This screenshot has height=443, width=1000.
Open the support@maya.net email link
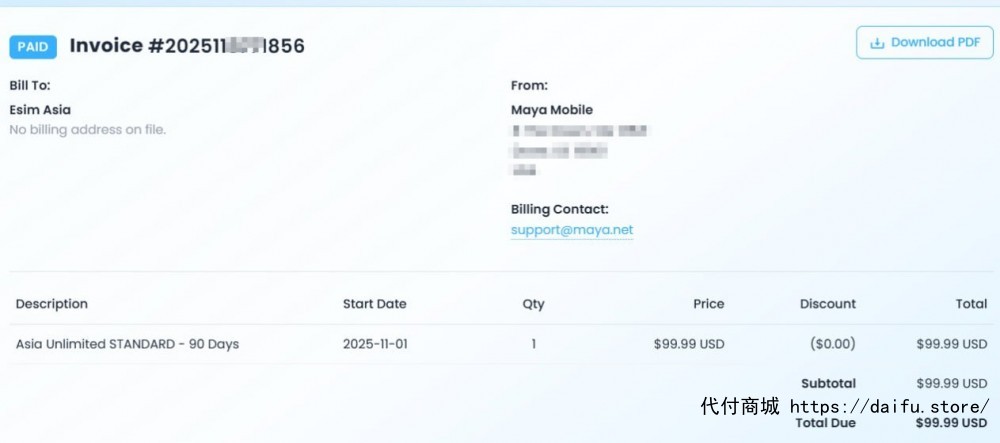(571, 230)
